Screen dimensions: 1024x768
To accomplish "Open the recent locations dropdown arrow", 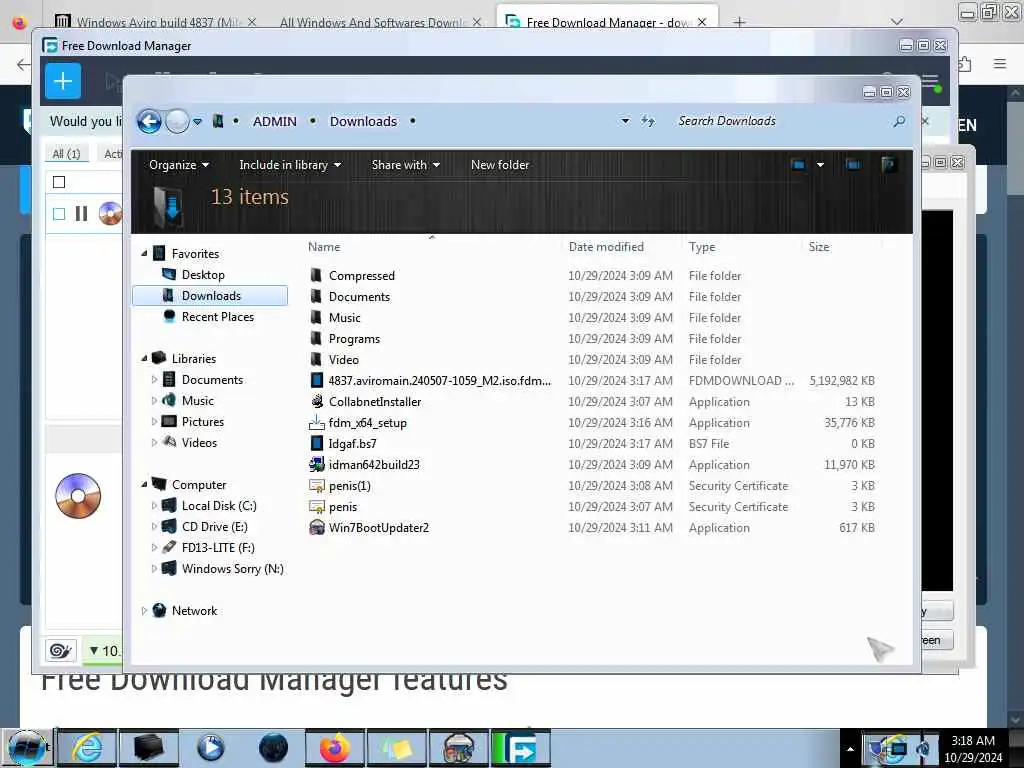I will click(x=197, y=121).
